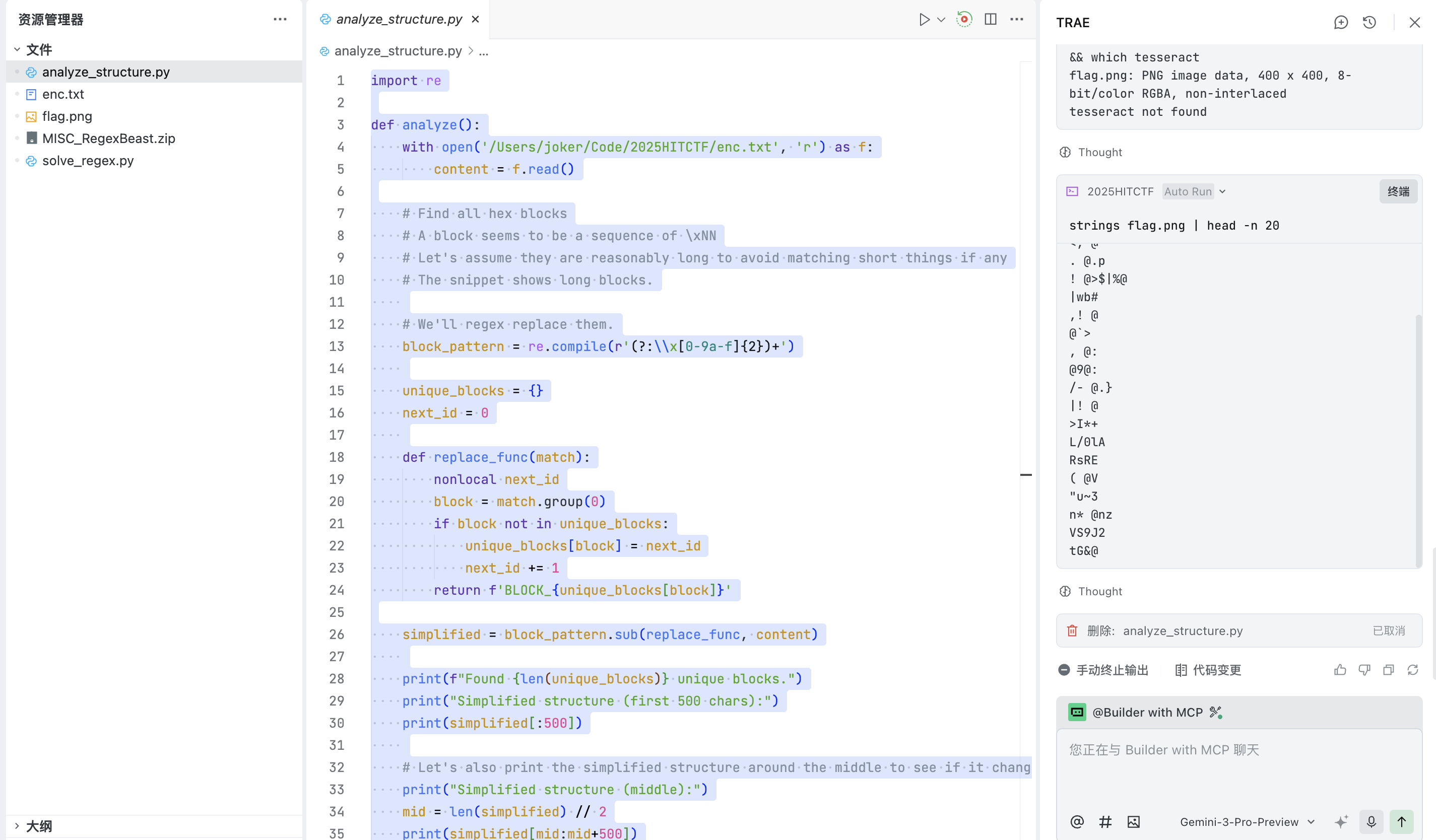The image size is (1436, 840).
Task: Click the debug rerun icon in editor toolbar
Action: coord(963,19)
